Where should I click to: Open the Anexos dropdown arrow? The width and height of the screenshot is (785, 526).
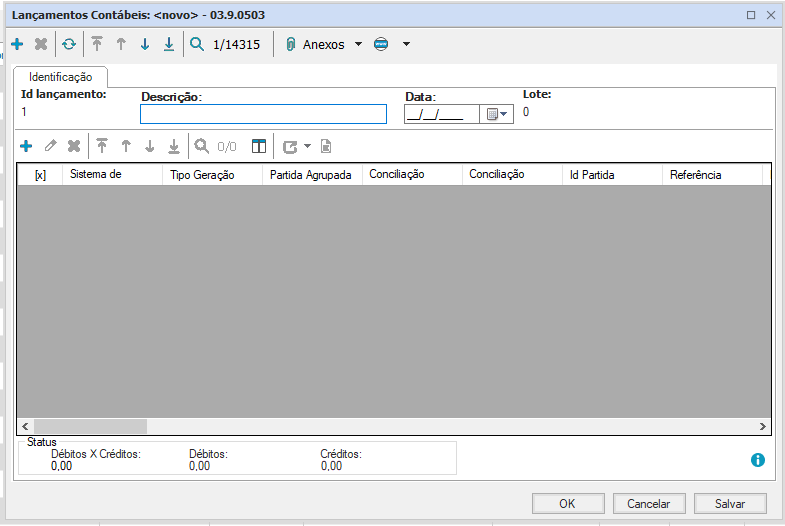tap(358, 44)
